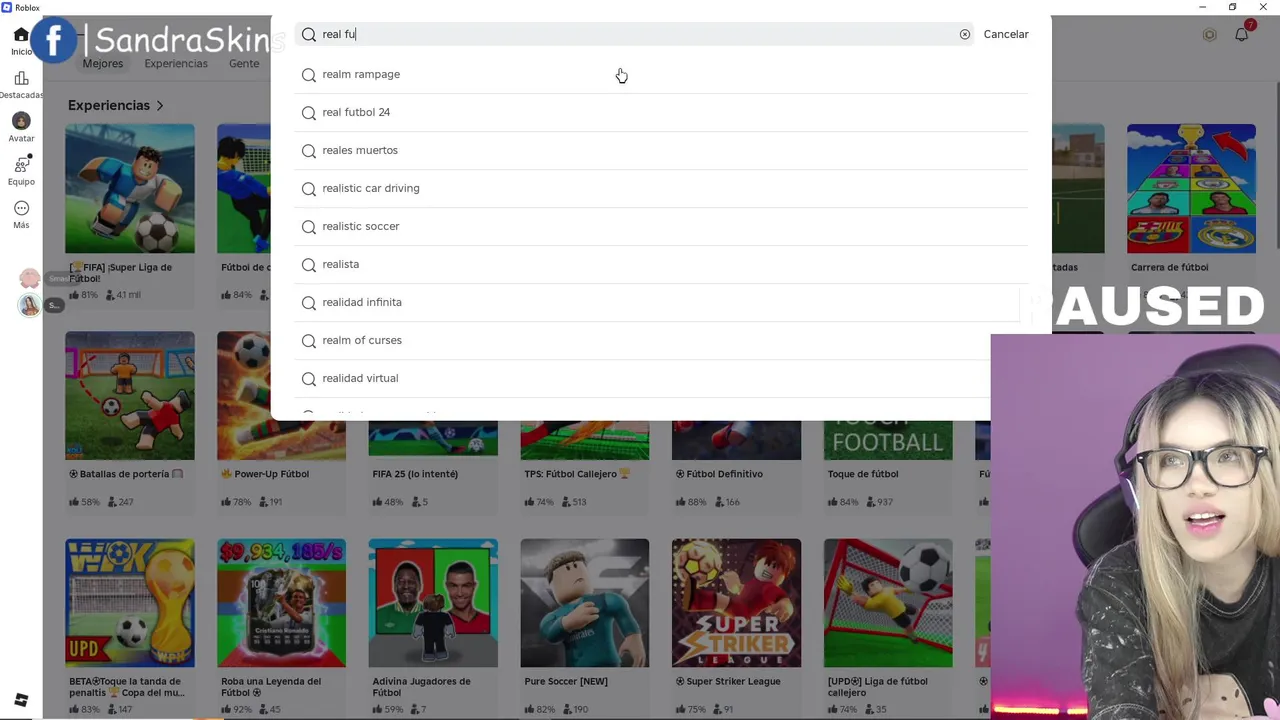Open Super Striker League thumbnail

[736, 603]
